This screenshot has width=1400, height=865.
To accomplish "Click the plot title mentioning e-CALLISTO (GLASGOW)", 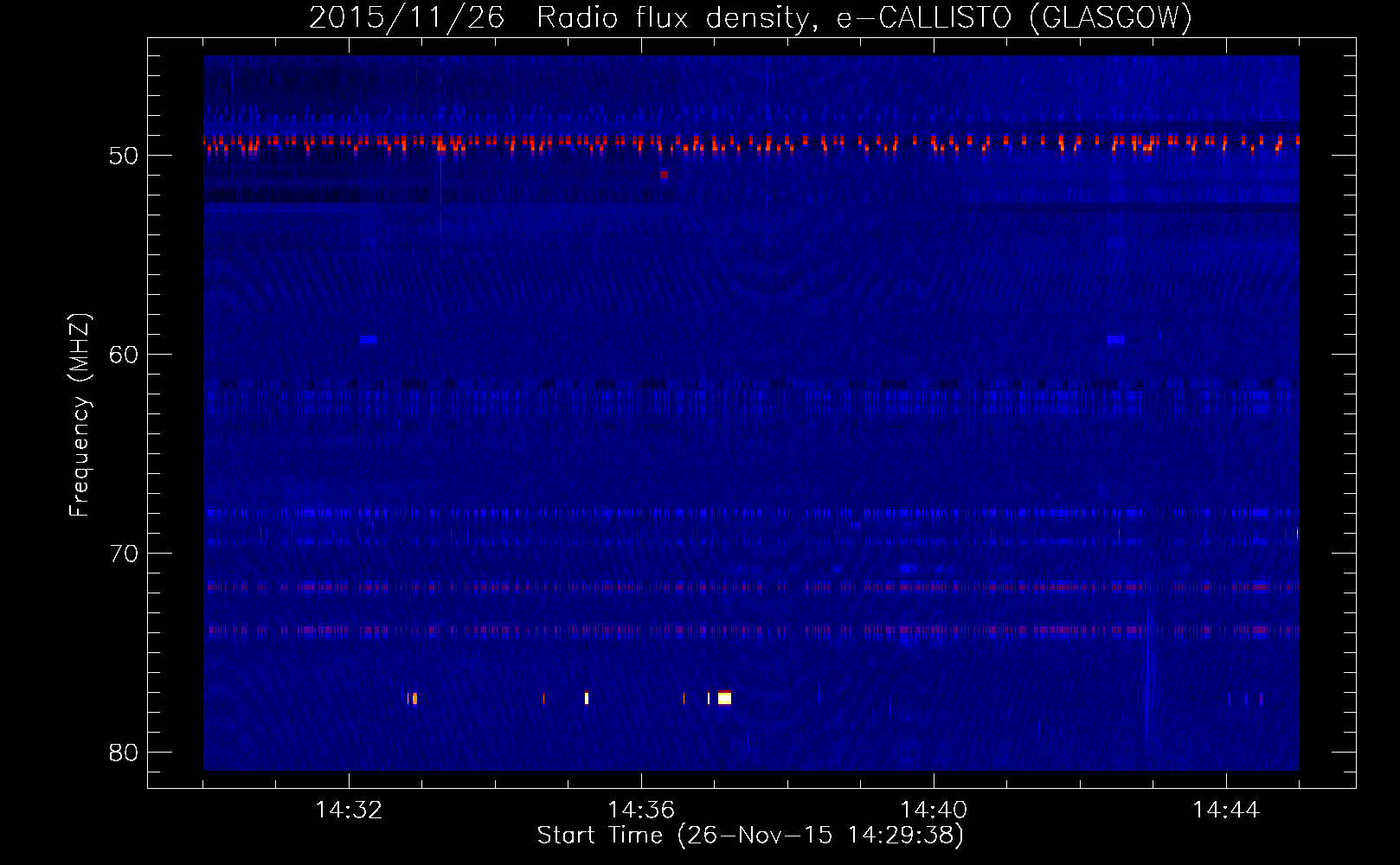I will (x=750, y=17).
